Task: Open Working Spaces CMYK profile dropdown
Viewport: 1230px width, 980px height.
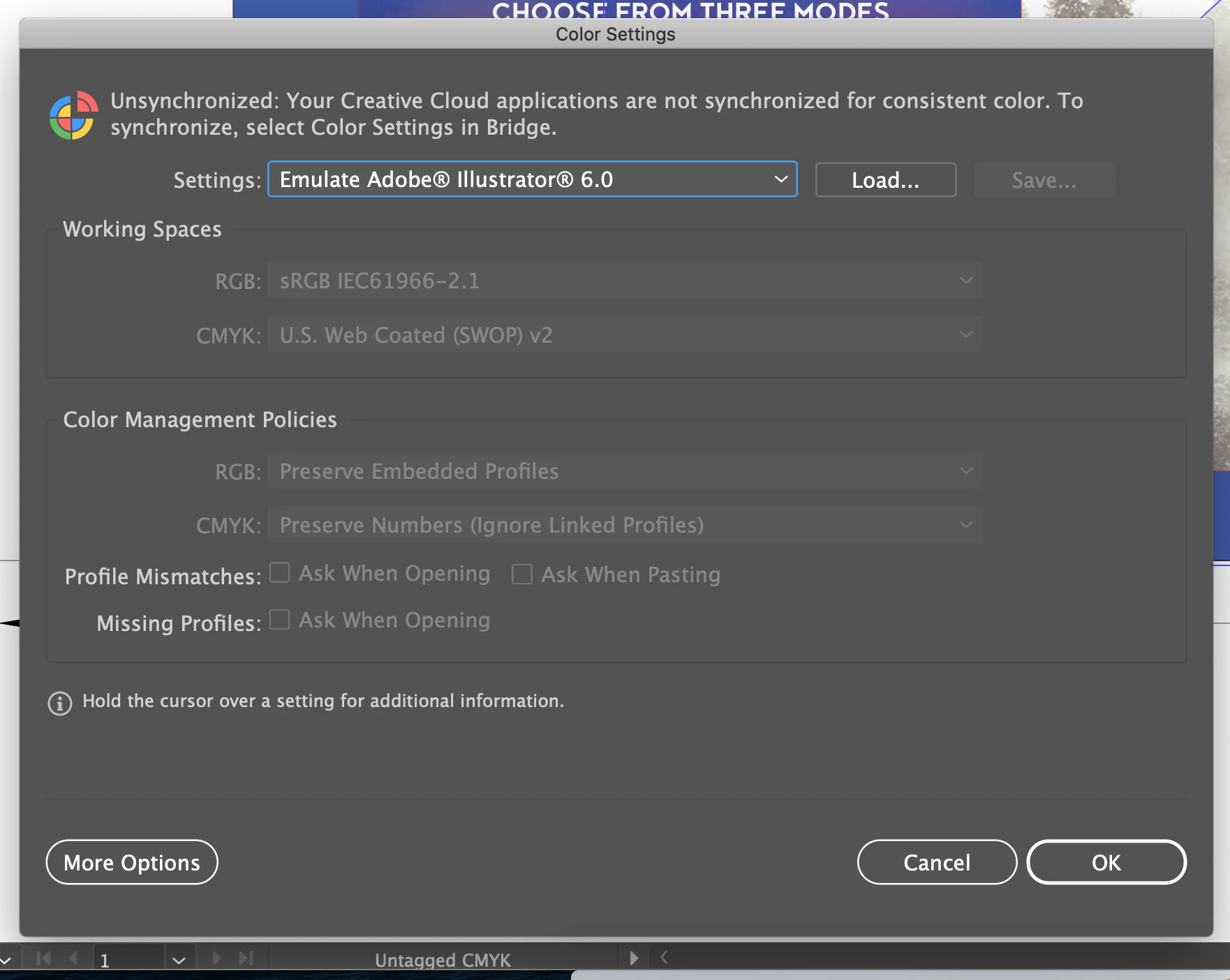Action: [x=625, y=335]
